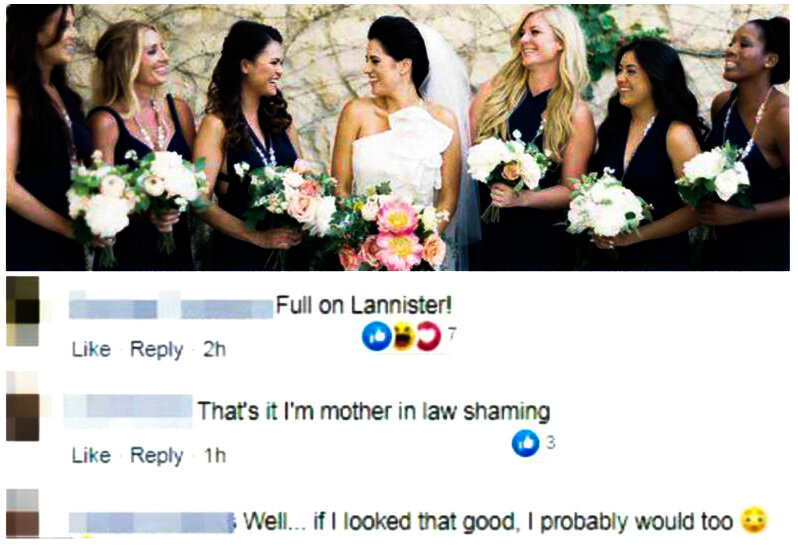Click the 2h timestamp

point(214,350)
